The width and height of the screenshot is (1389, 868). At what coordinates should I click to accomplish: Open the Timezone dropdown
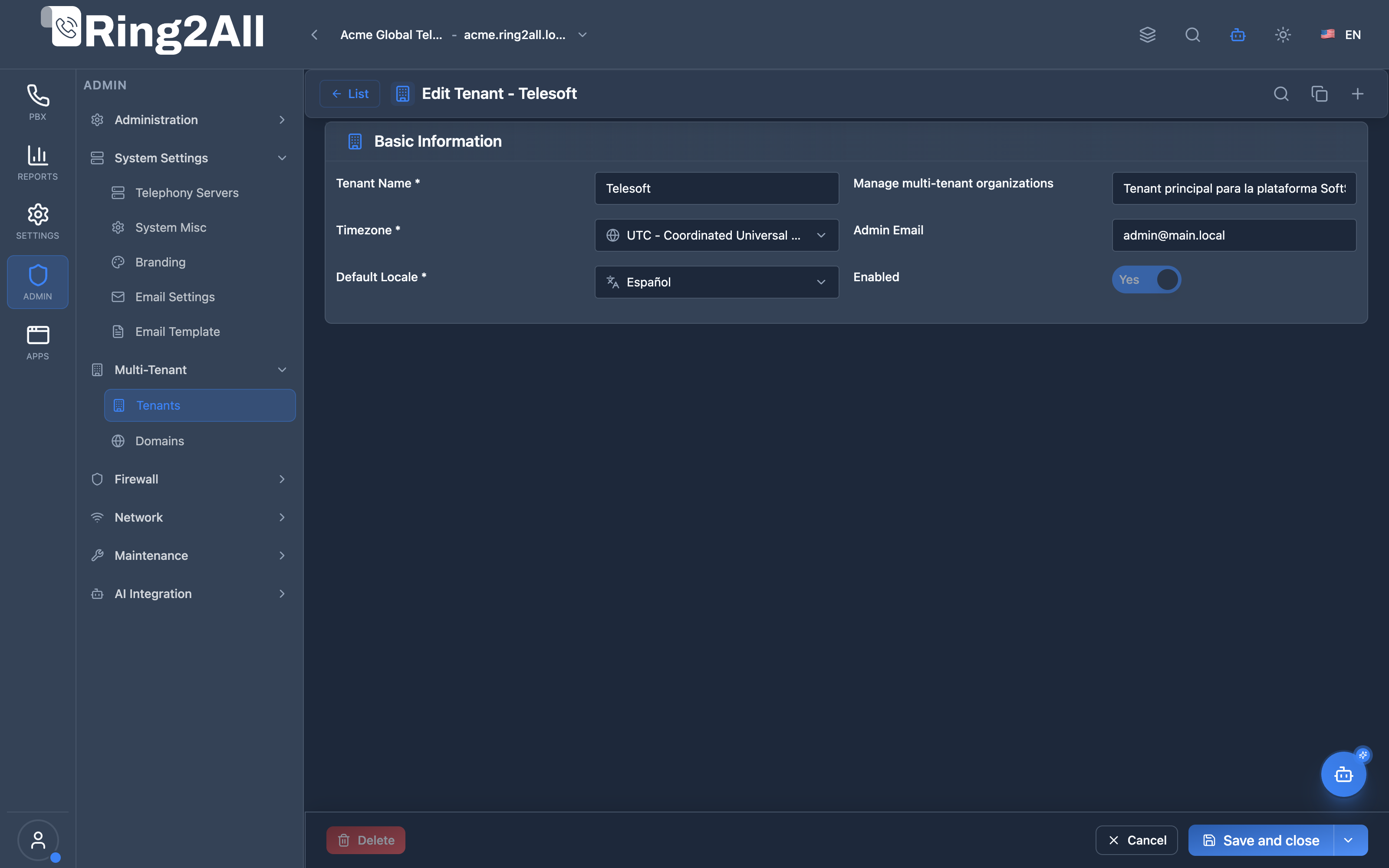pyautogui.click(x=716, y=235)
